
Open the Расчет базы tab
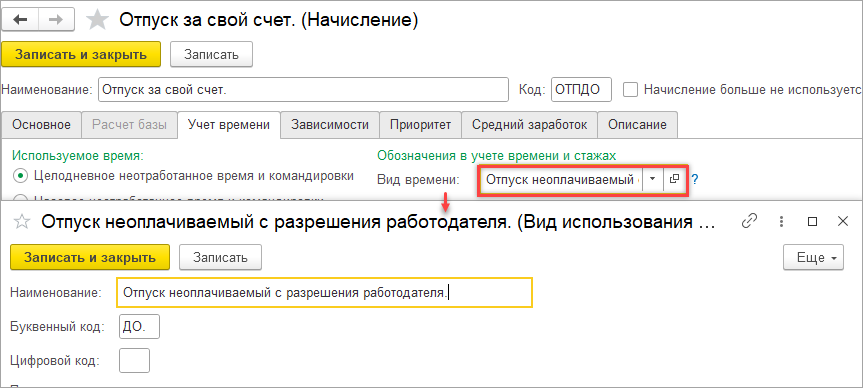pos(129,124)
